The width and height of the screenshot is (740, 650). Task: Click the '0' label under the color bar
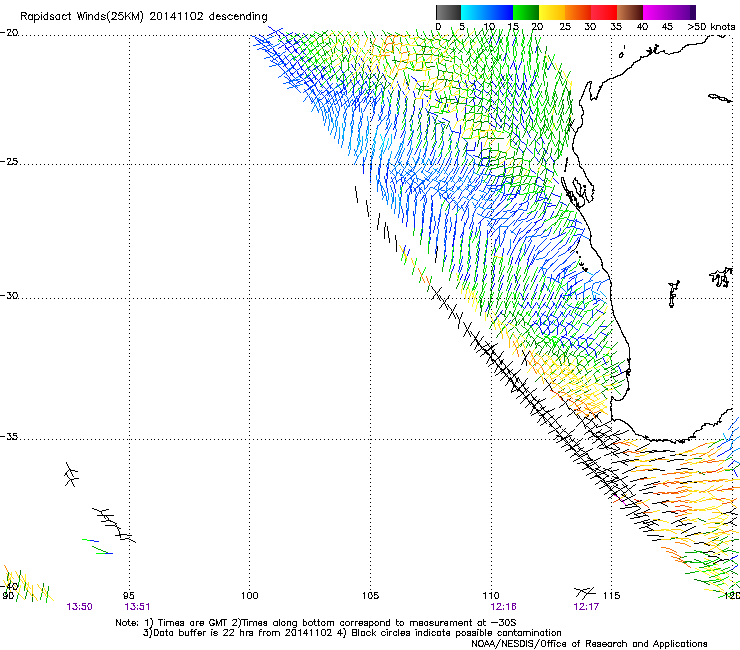[x=438, y=27]
